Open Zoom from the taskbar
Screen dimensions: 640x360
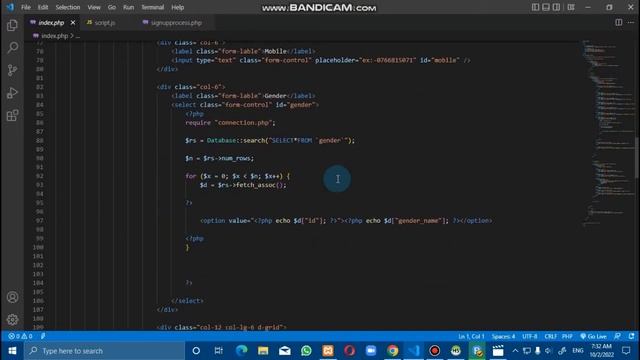371,351
